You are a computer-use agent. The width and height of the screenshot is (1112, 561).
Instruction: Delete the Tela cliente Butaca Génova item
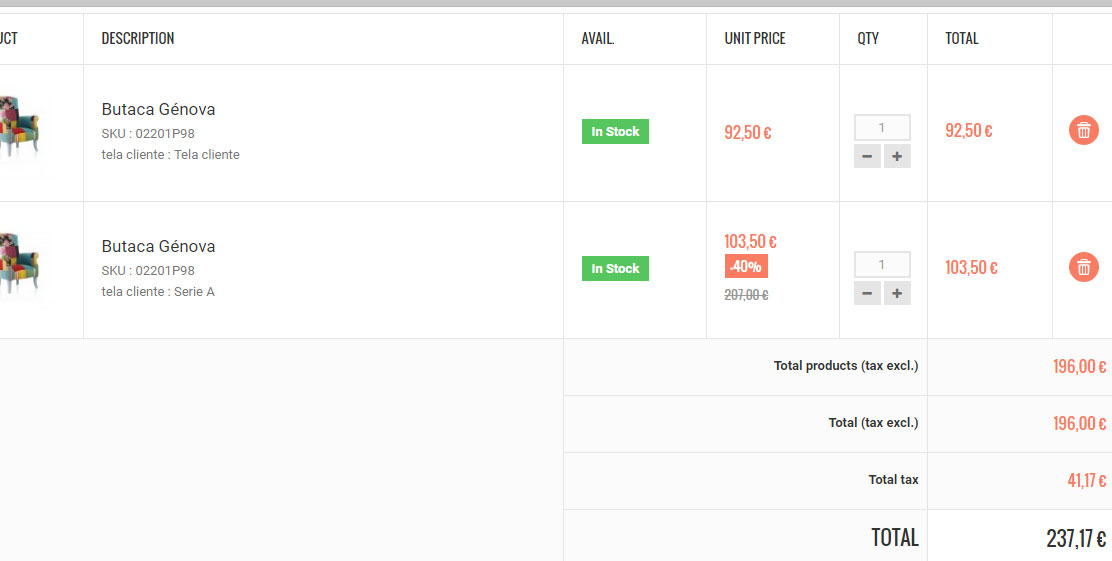[1084, 130]
